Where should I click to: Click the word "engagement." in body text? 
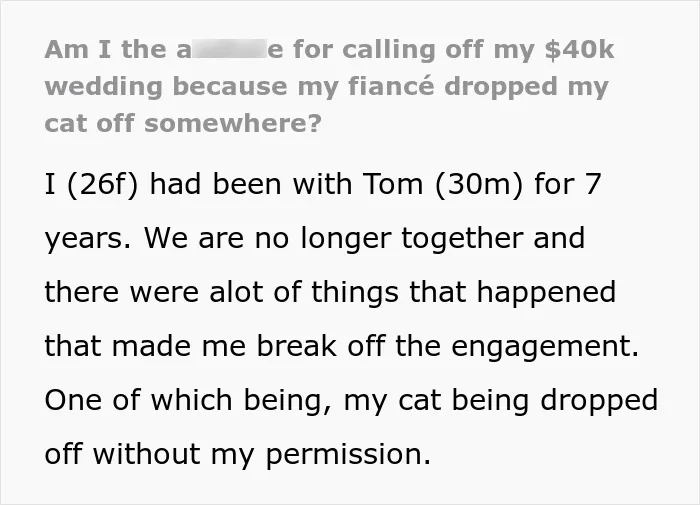click(545, 347)
